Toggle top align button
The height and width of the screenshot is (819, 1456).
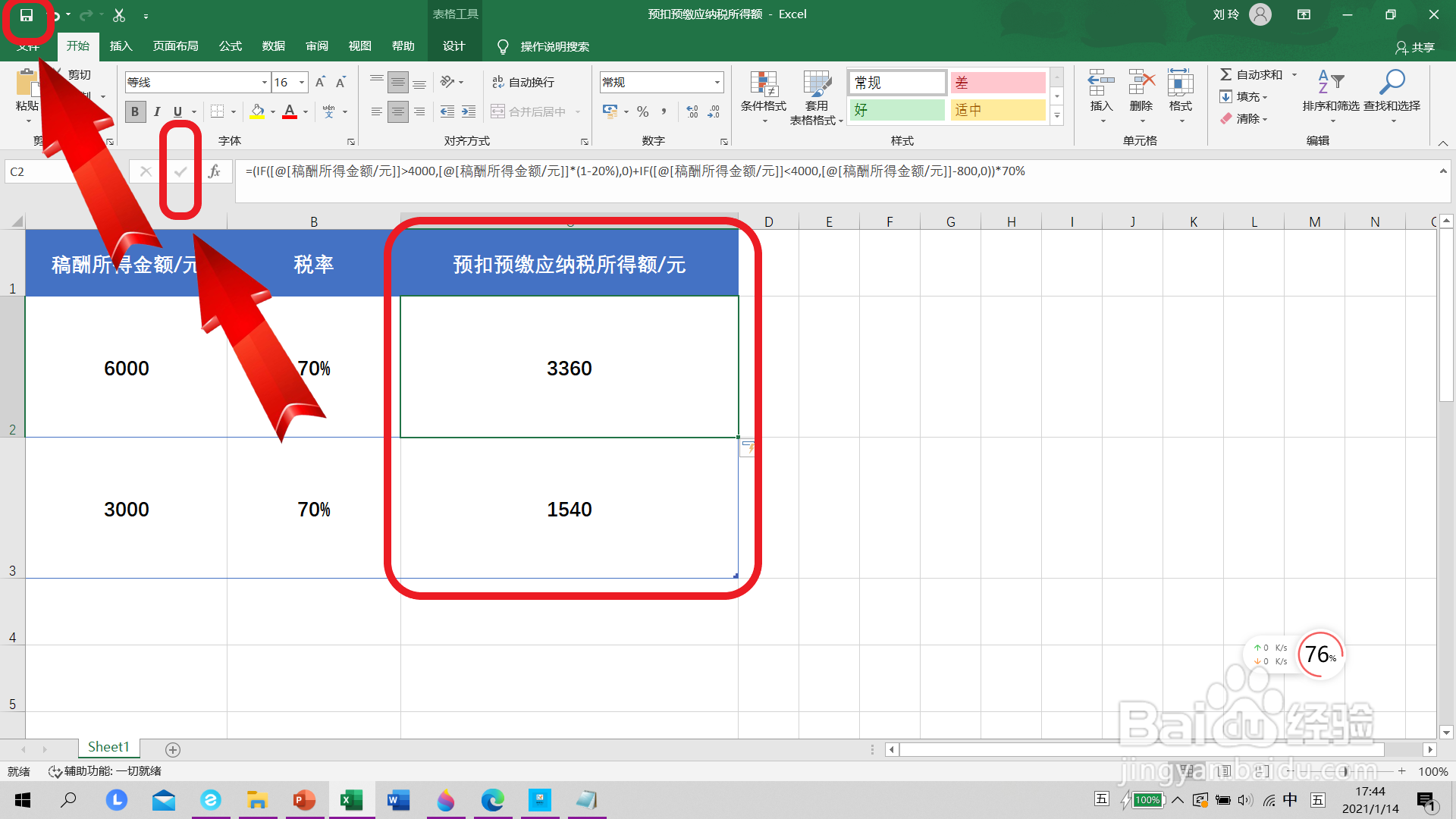point(377,82)
